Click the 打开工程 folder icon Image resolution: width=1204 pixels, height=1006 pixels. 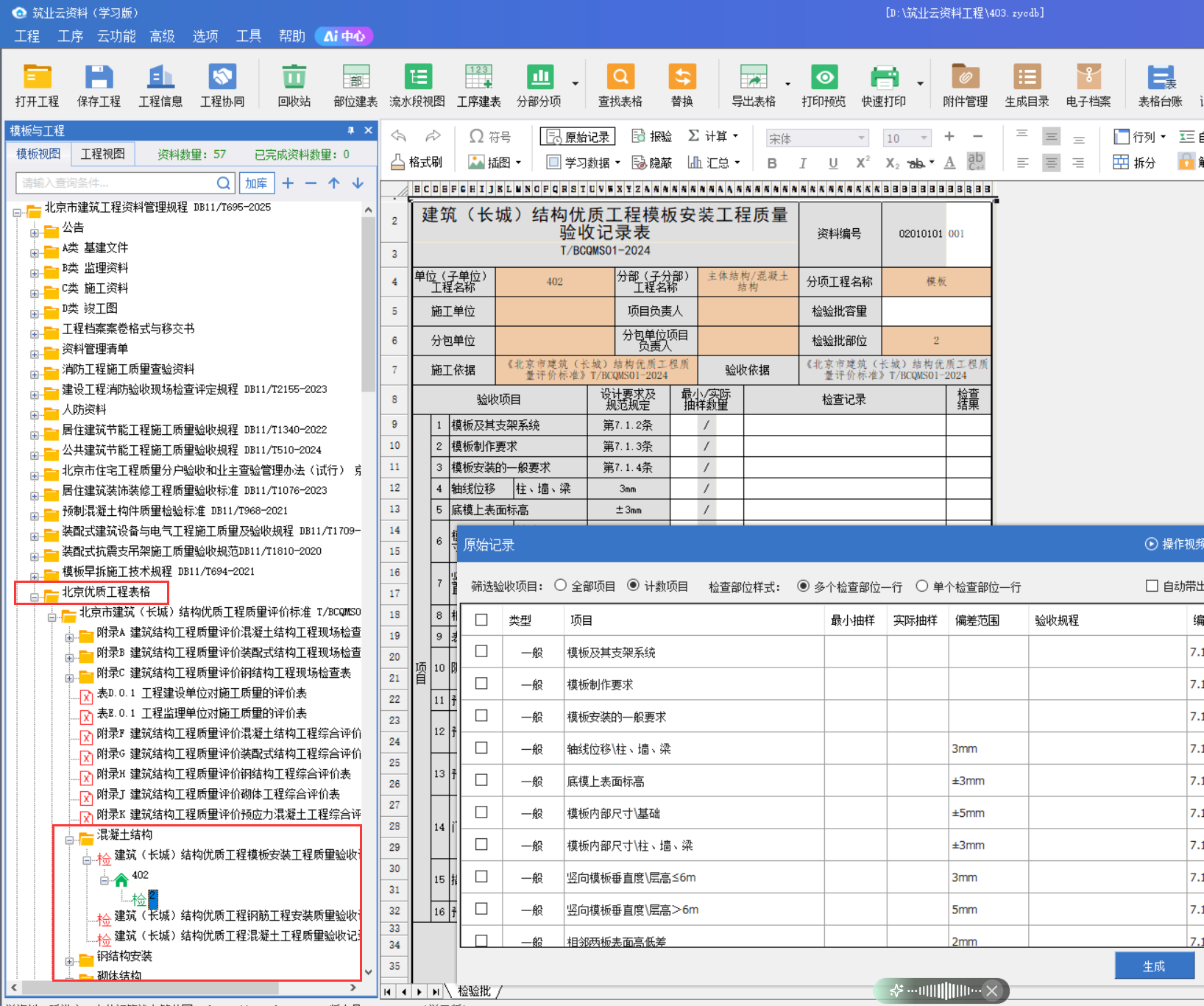(37, 77)
